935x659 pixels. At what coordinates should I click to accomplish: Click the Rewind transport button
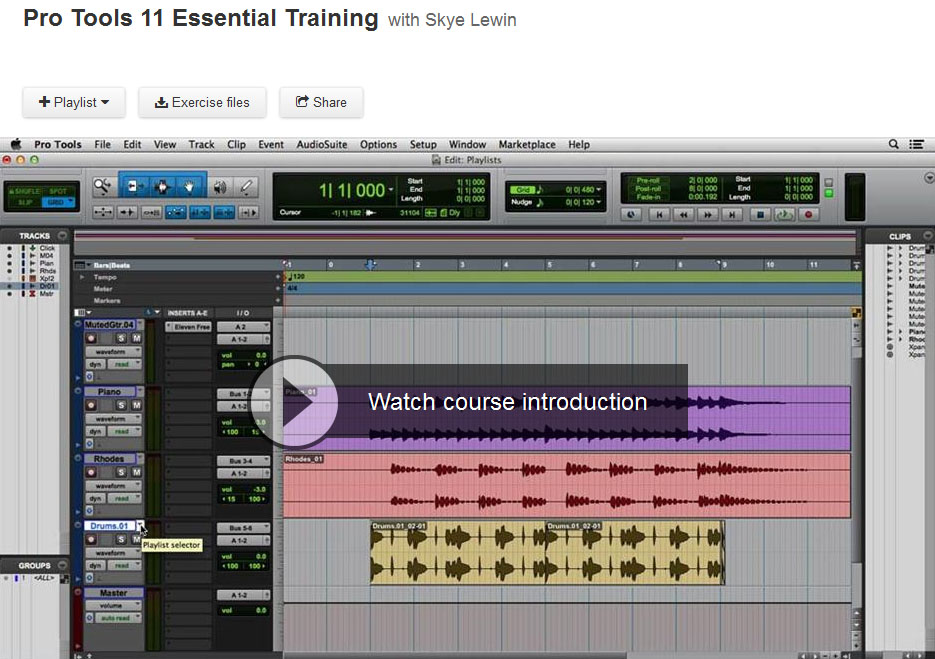pos(683,214)
